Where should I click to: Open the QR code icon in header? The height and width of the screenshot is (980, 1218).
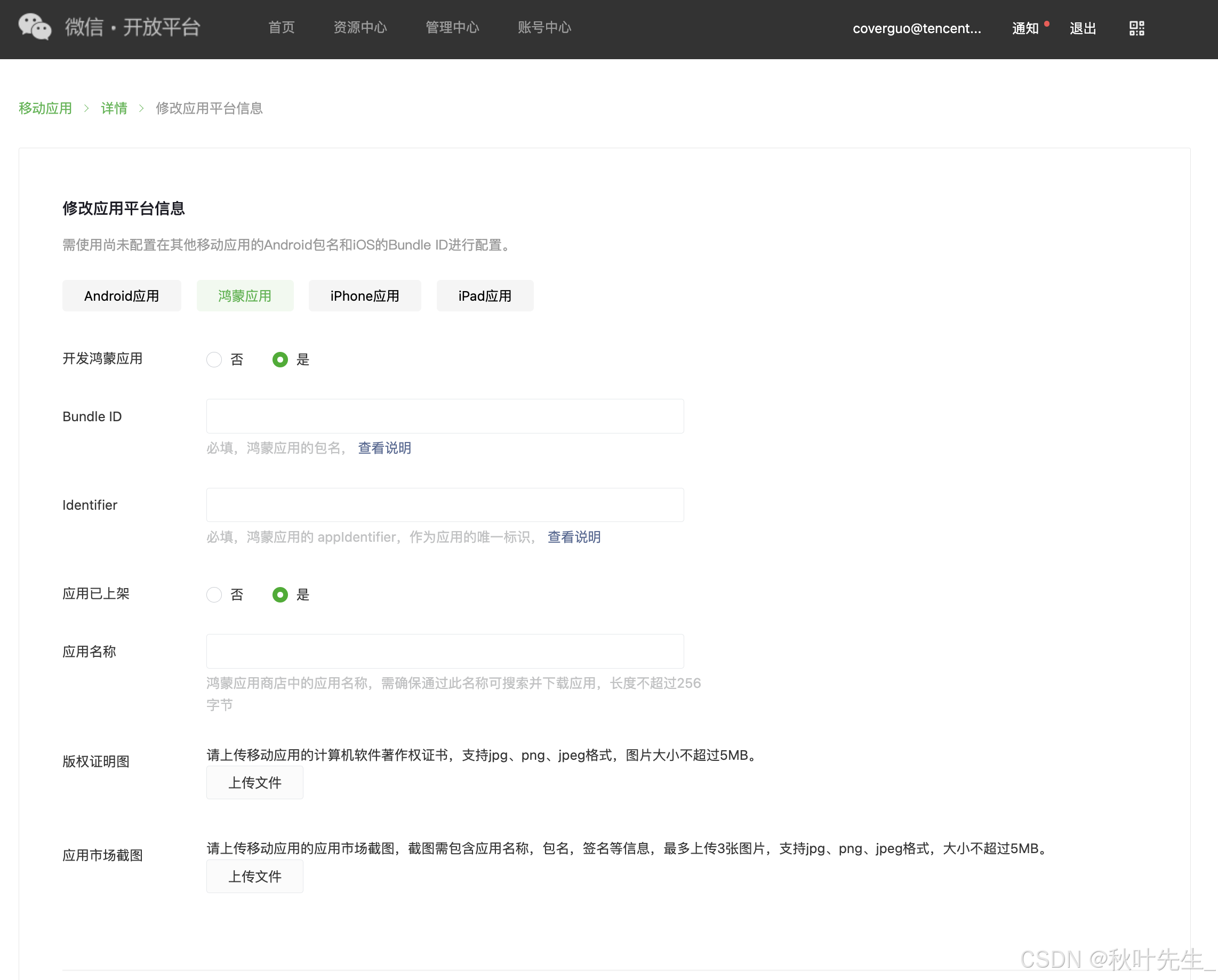(x=1136, y=28)
